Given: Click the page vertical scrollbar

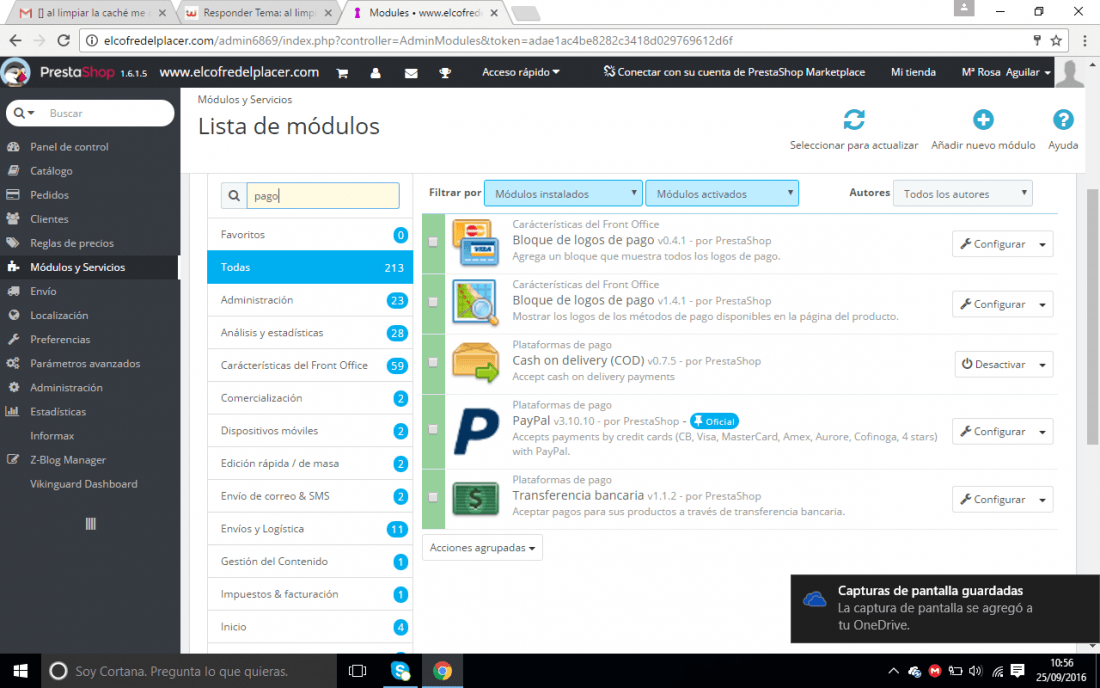Looking at the screenshot, I should tap(1092, 317).
